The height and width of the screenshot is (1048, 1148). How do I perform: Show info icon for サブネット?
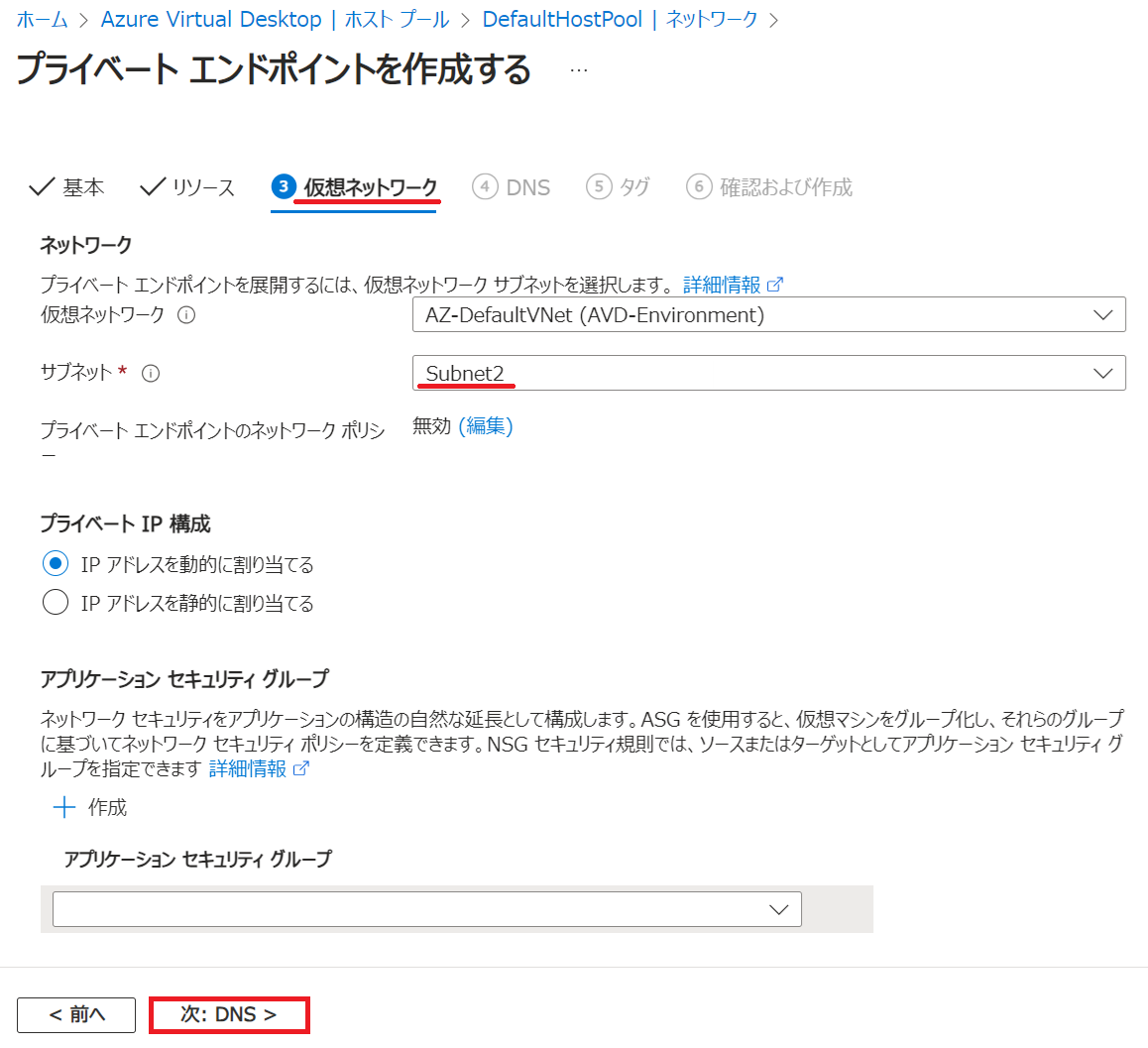(151, 374)
